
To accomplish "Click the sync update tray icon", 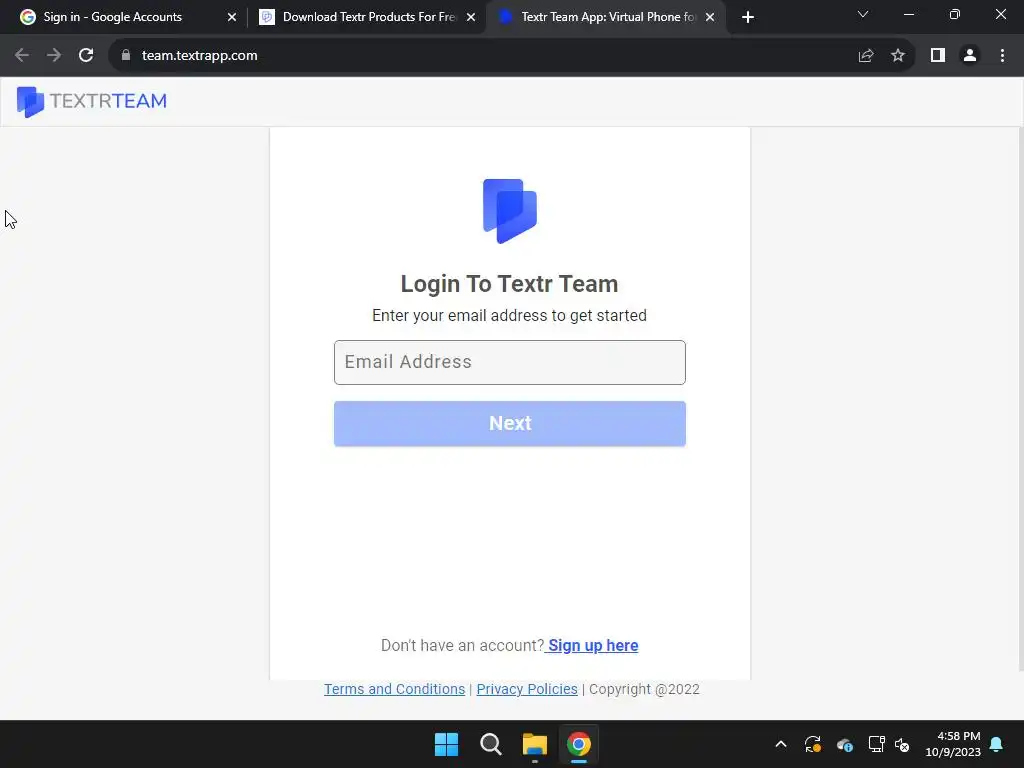I will (812, 744).
